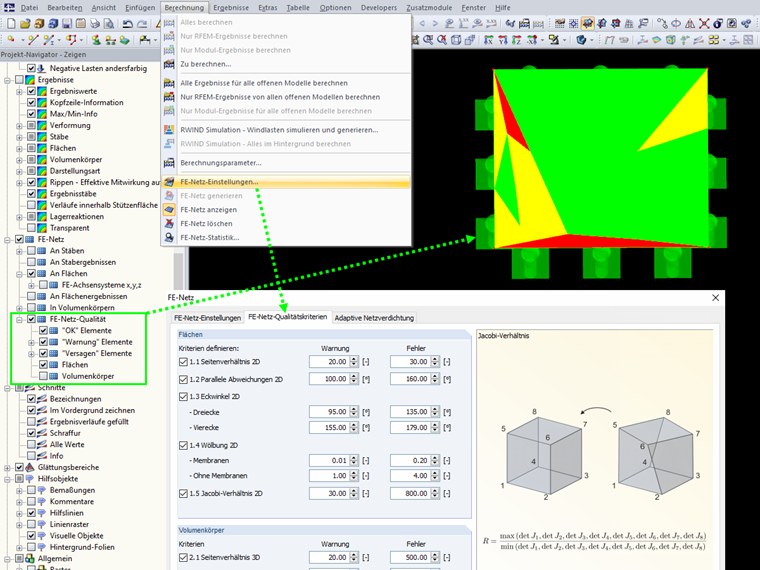
Task: Click the View in Y direction icon
Action: 503,40
